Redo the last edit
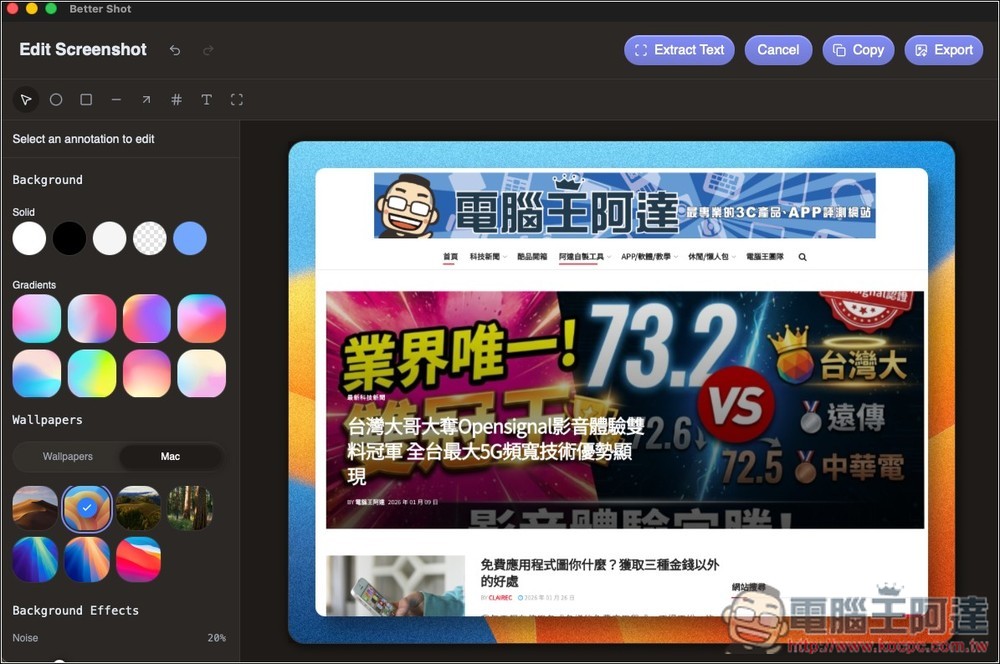 208,49
